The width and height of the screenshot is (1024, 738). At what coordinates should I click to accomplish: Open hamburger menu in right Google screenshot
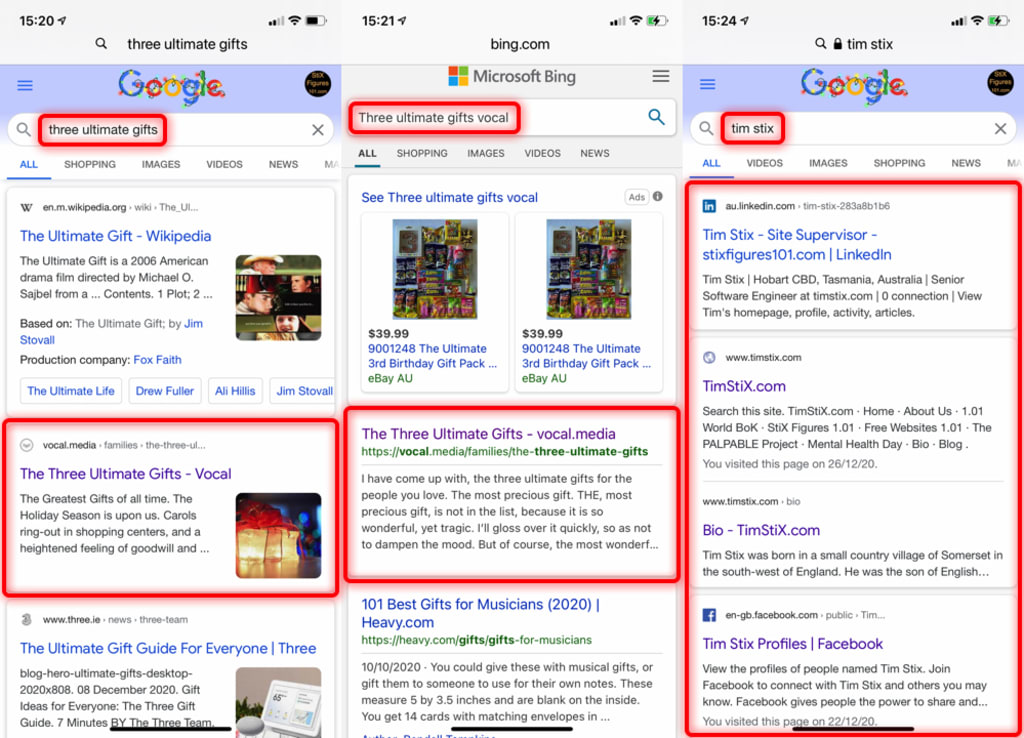click(707, 84)
